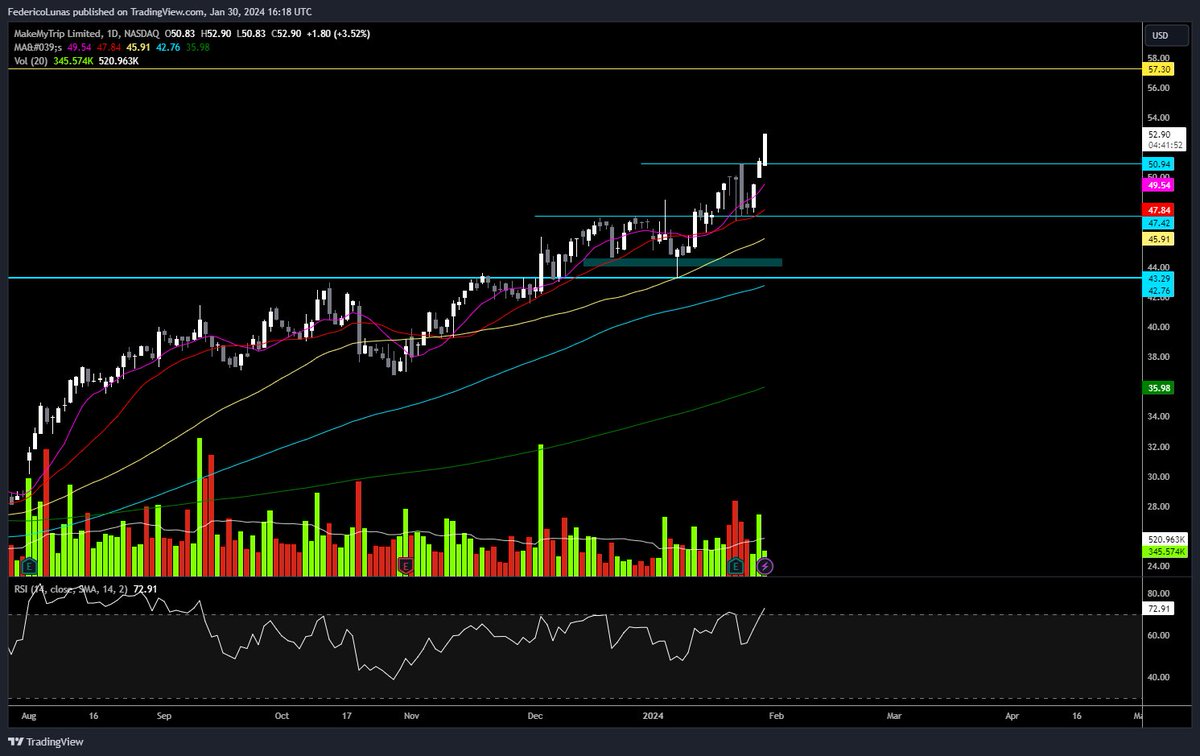Click the FedericoLunas published header text
The image size is (1200, 756).
tap(160, 12)
